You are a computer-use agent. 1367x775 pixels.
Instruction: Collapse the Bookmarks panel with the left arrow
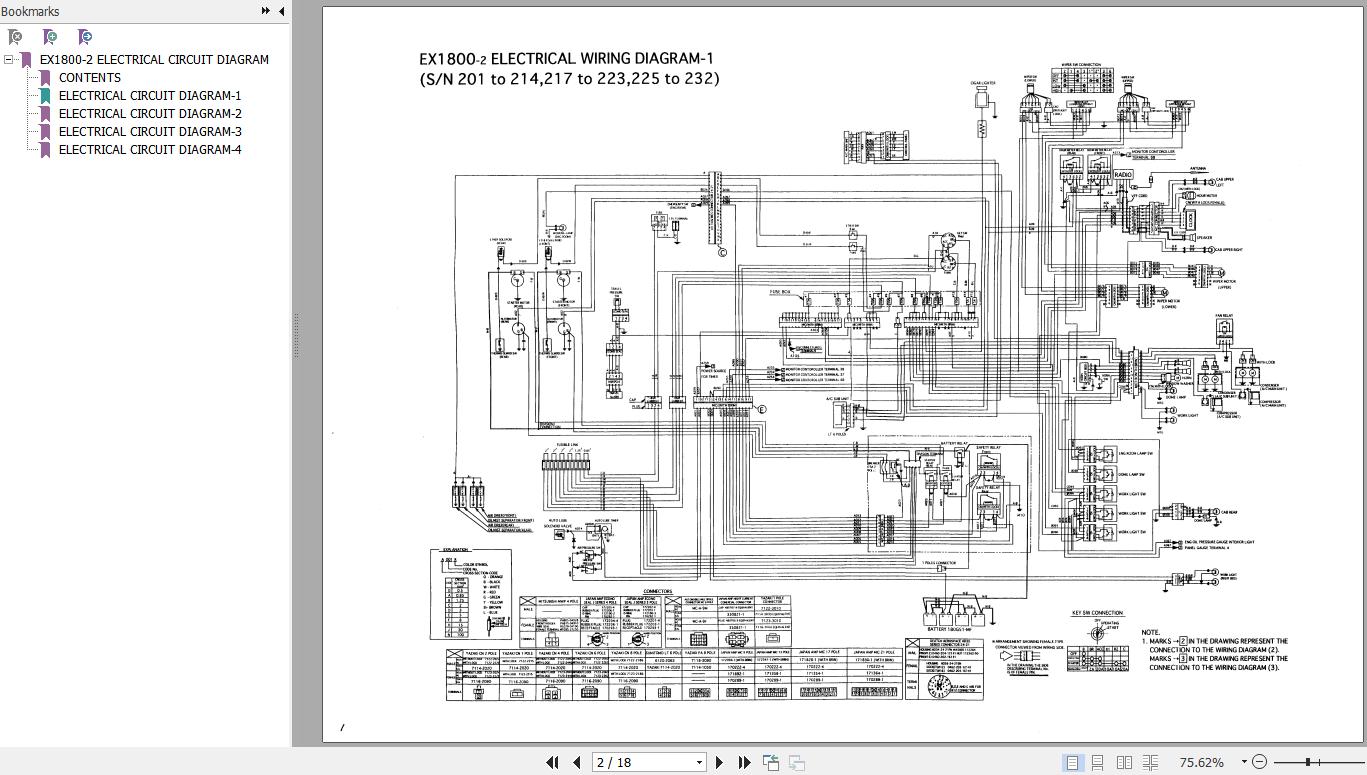[x=281, y=11]
